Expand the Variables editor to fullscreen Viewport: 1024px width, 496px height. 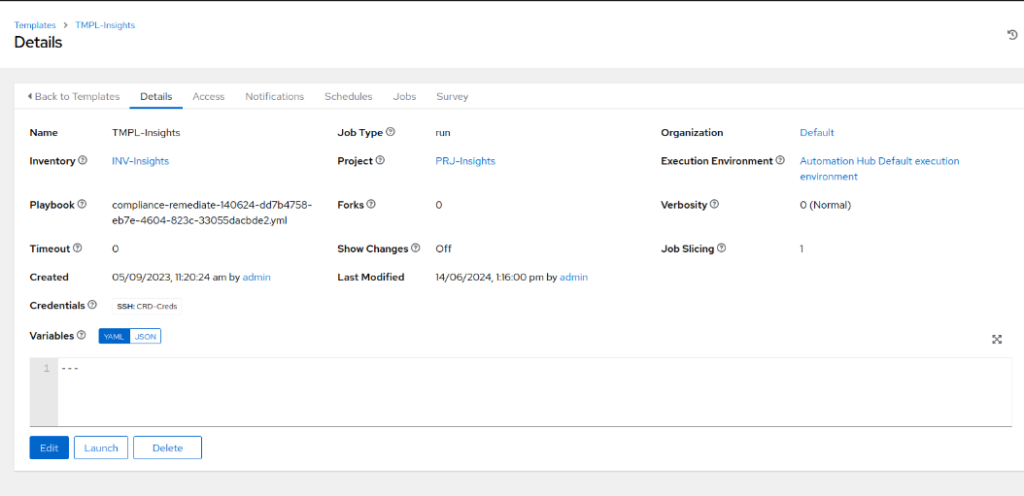coord(996,339)
